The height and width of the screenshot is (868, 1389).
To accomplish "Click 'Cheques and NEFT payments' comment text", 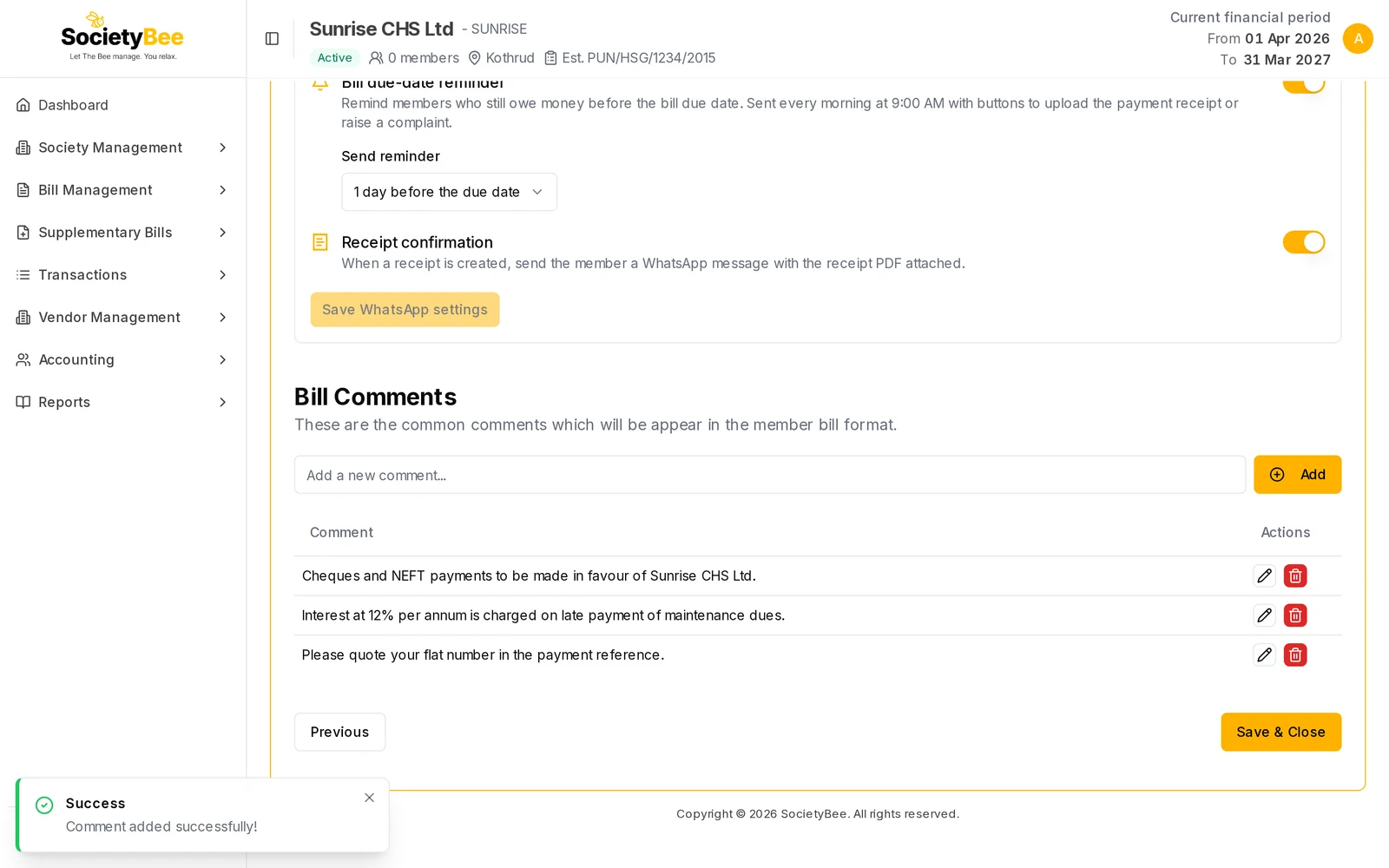I will click(529, 575).
